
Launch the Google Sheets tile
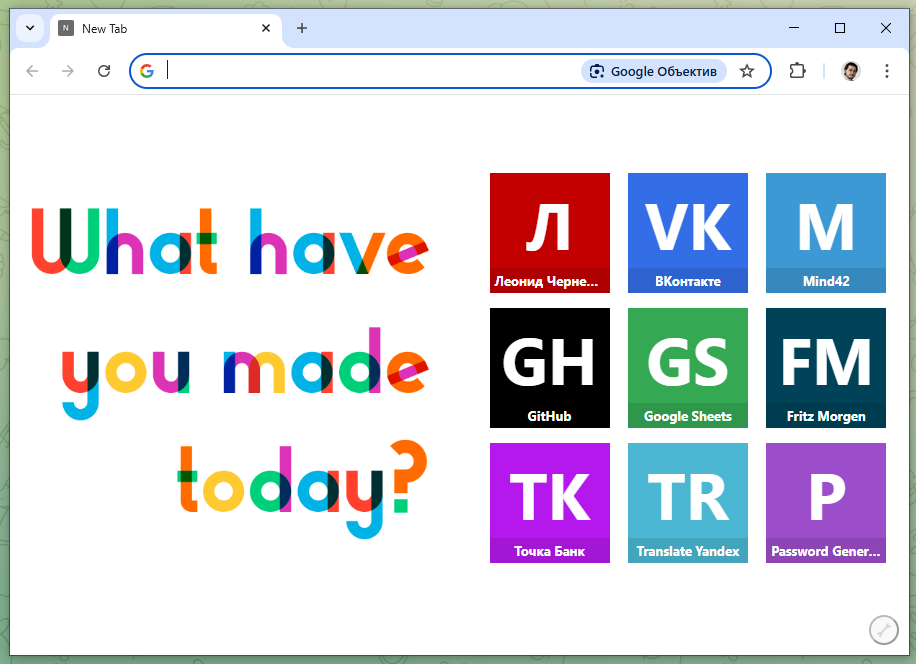pyautogui.click(x=688, y=367)
